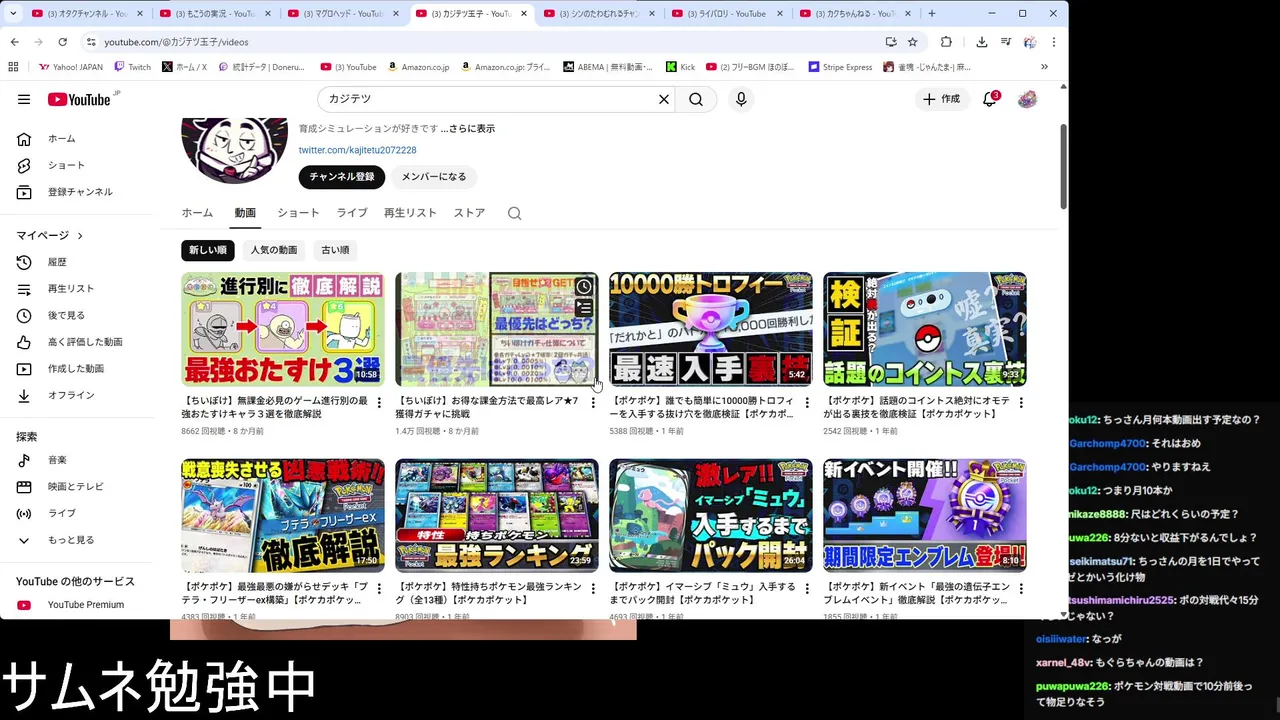Open options for ちいぼけ 最強おたすけ video
The width and height of the screenshot is (1280, 720).
[x=379, y=403]
